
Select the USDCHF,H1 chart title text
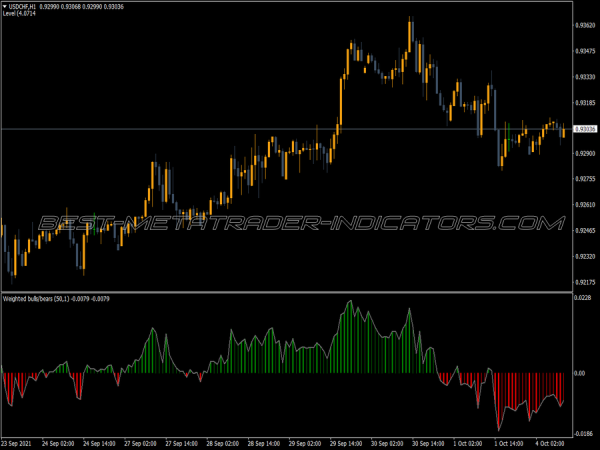click(22, 7)
